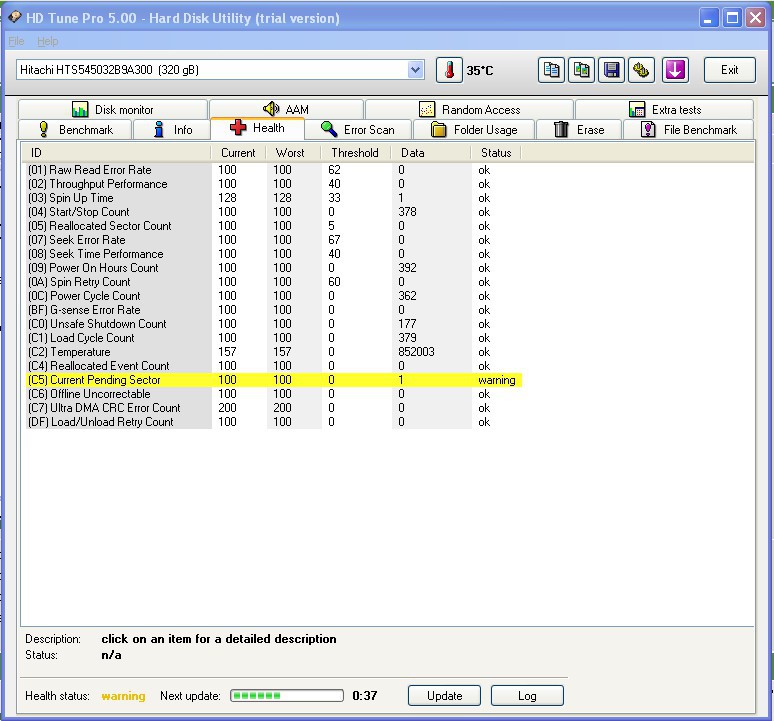Click the 35°C temperature readout
This screenshot has height=721, width=774.
[x=480, y=71]
